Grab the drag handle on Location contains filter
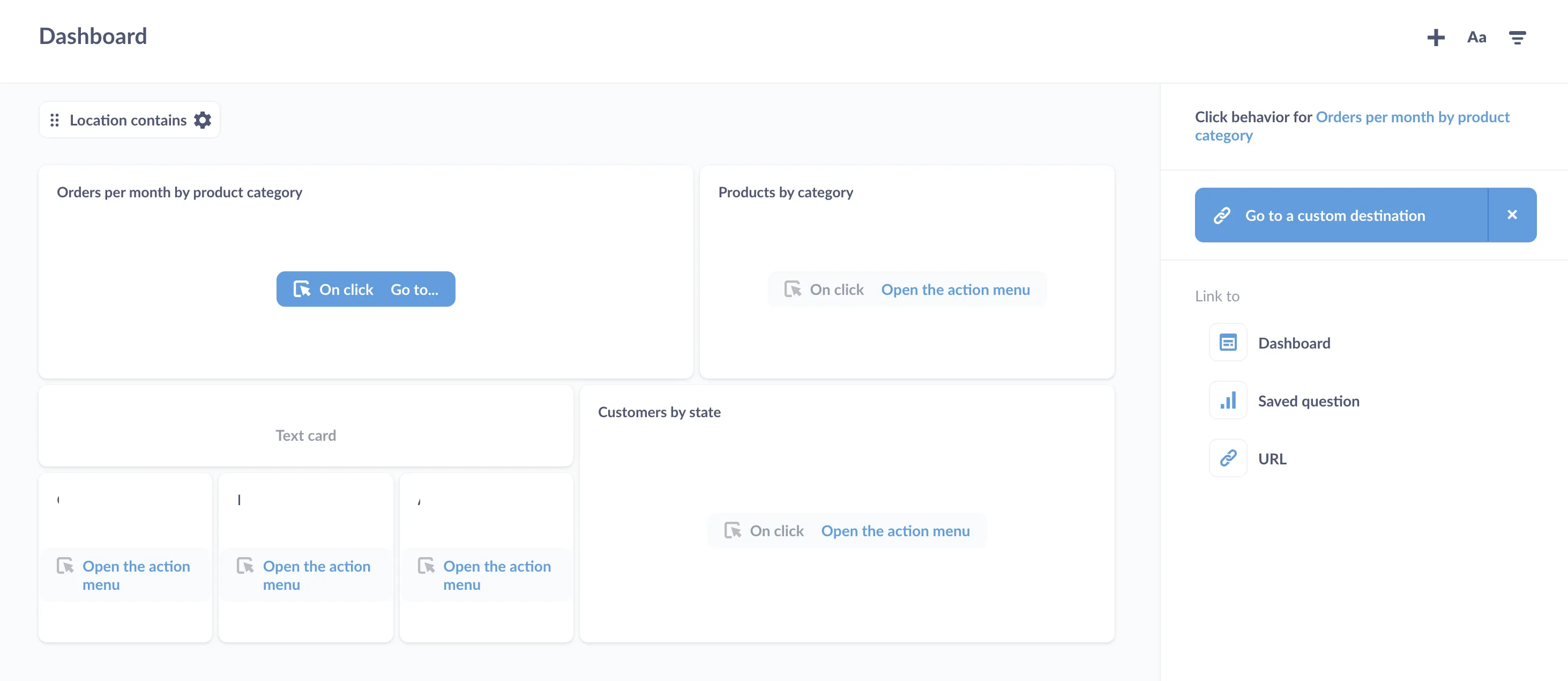Viewport: 1568px width, 681px height. [x=55, y=120]
